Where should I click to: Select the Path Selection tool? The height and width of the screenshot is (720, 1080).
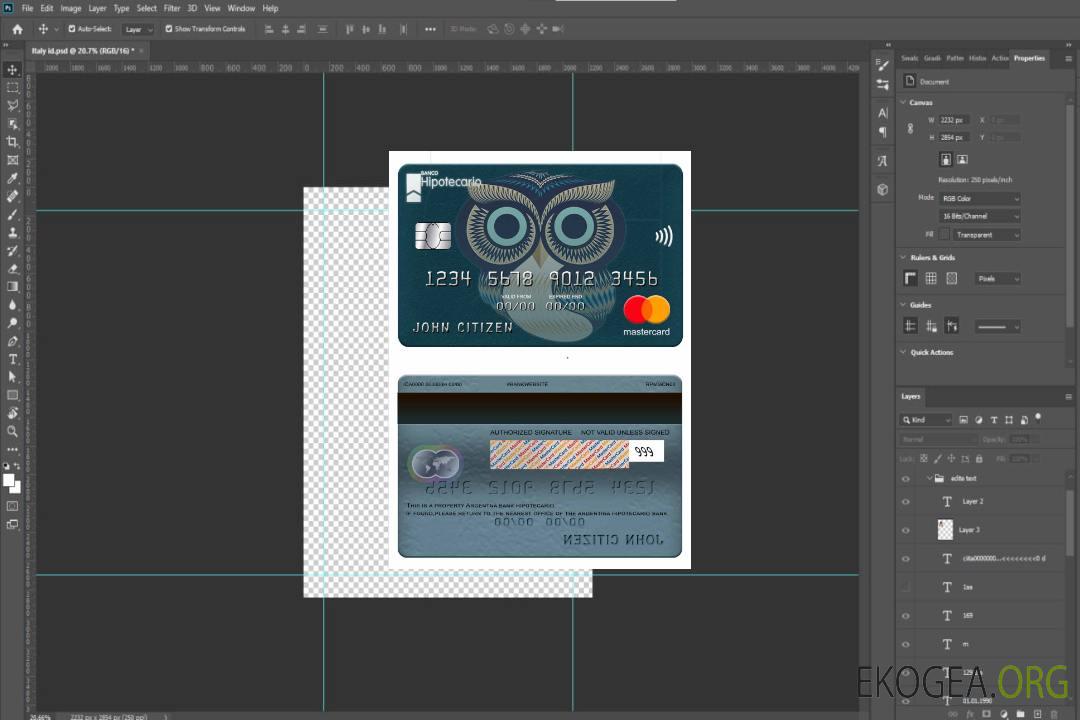tap(12, 377)
